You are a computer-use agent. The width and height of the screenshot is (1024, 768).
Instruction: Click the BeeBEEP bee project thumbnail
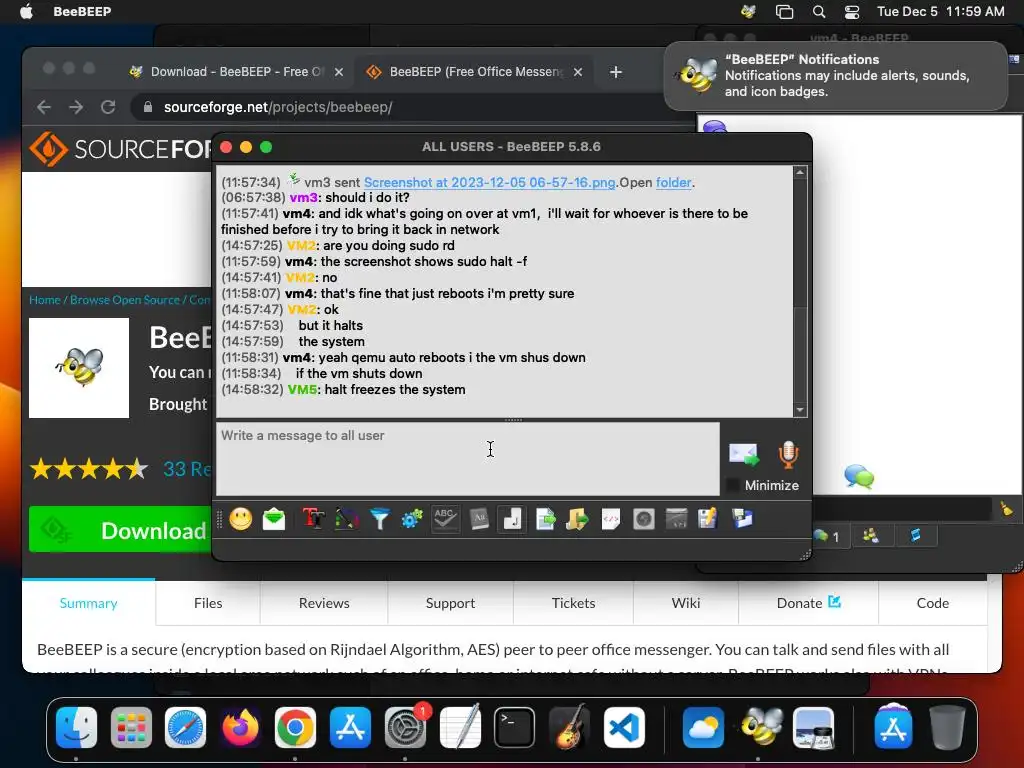point(79,368)
